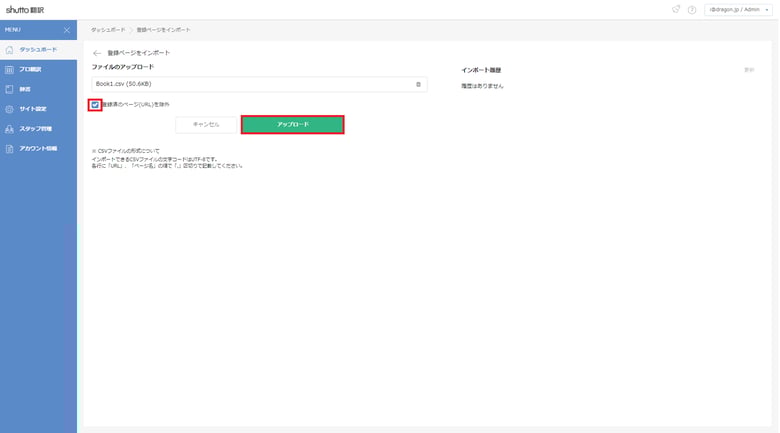Click the announcement megaphone icon in header
Screen dimensions: 780x433
[x=676, y=9]
